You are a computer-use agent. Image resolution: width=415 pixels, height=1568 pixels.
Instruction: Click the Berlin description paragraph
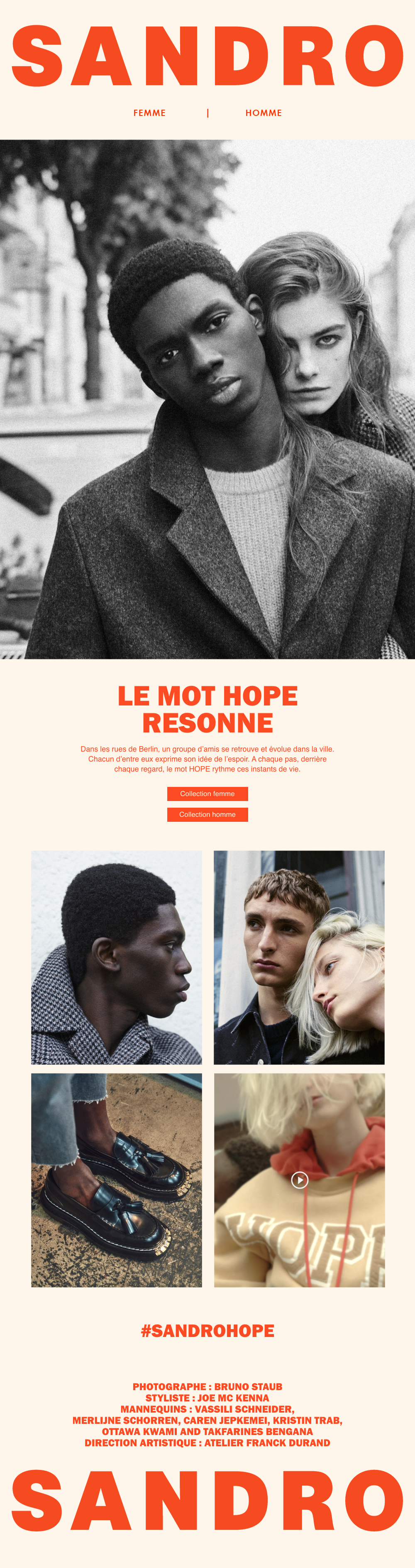(207, 759)
